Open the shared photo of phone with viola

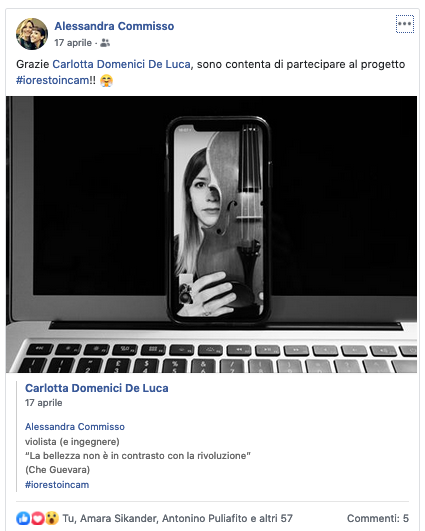[212, 234]
